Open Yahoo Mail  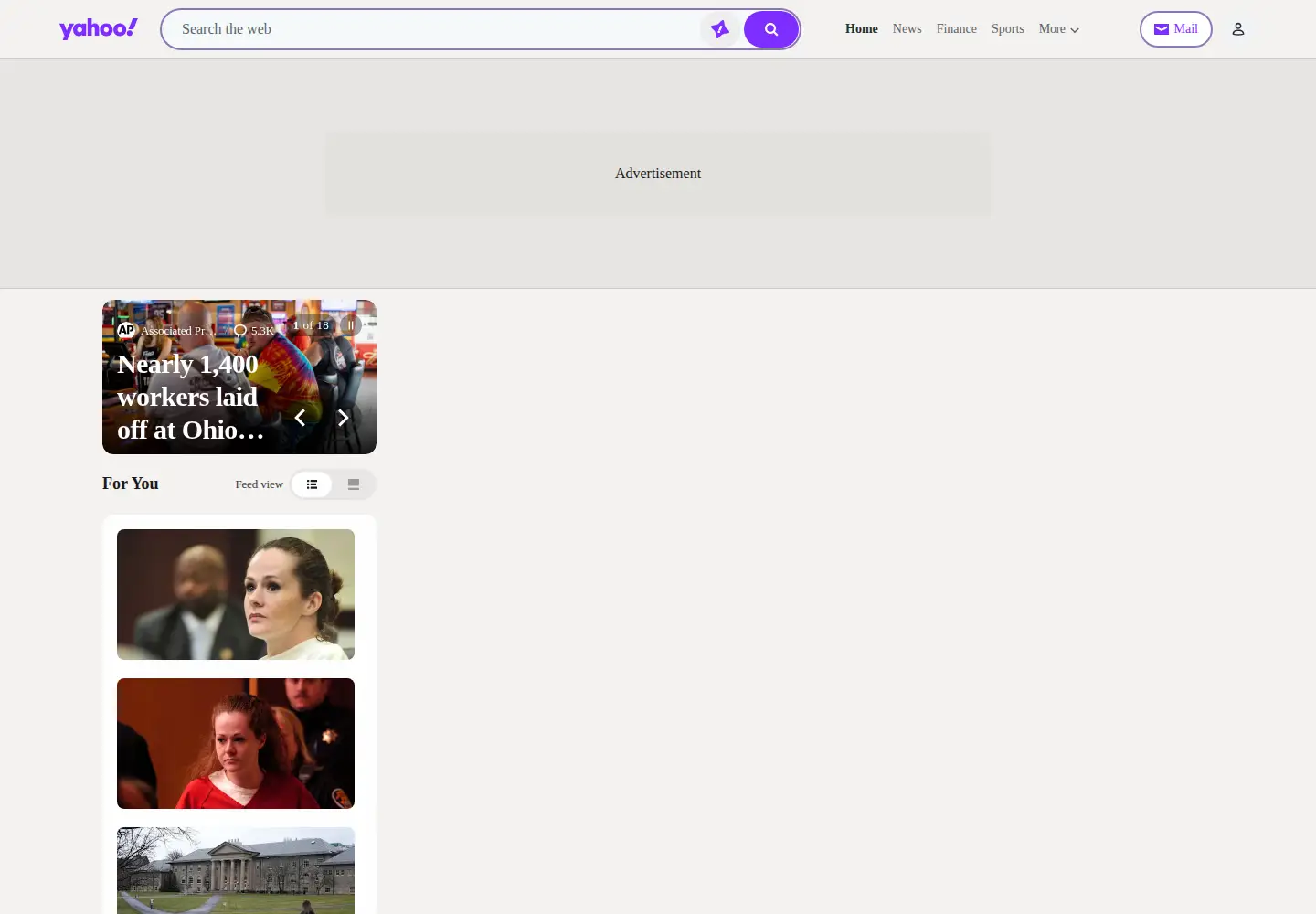[x=1176, y=29]
